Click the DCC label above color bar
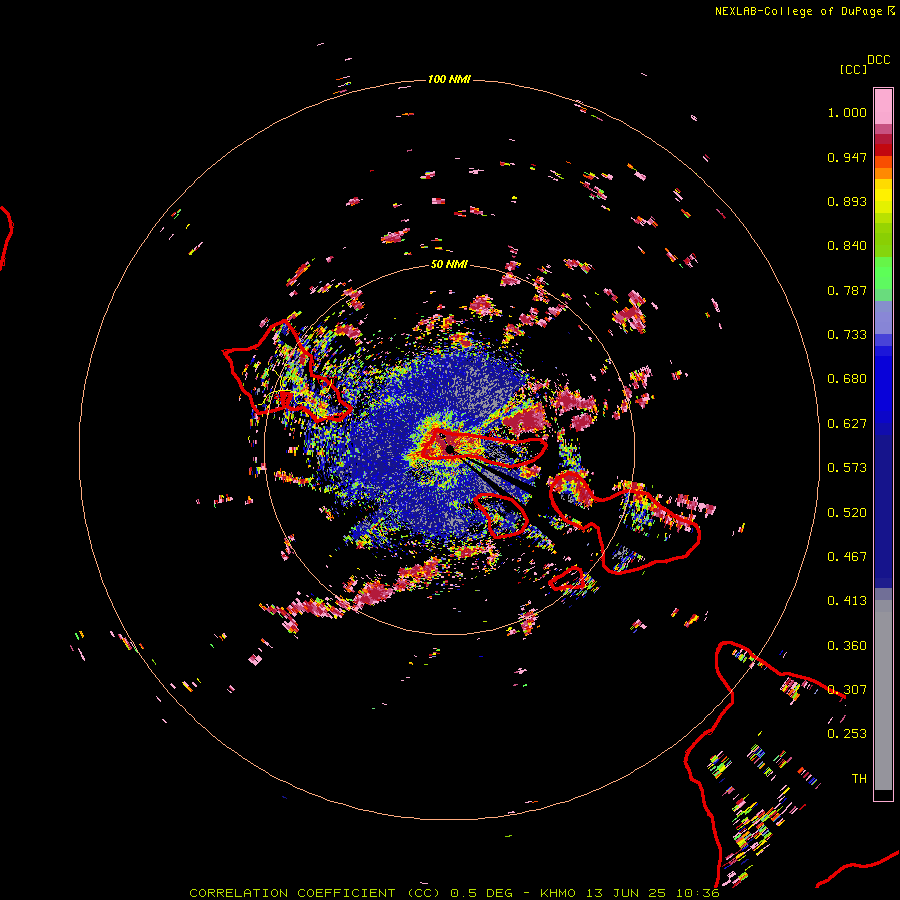This screenshot has height=900, width=900. tap(879, 60)
